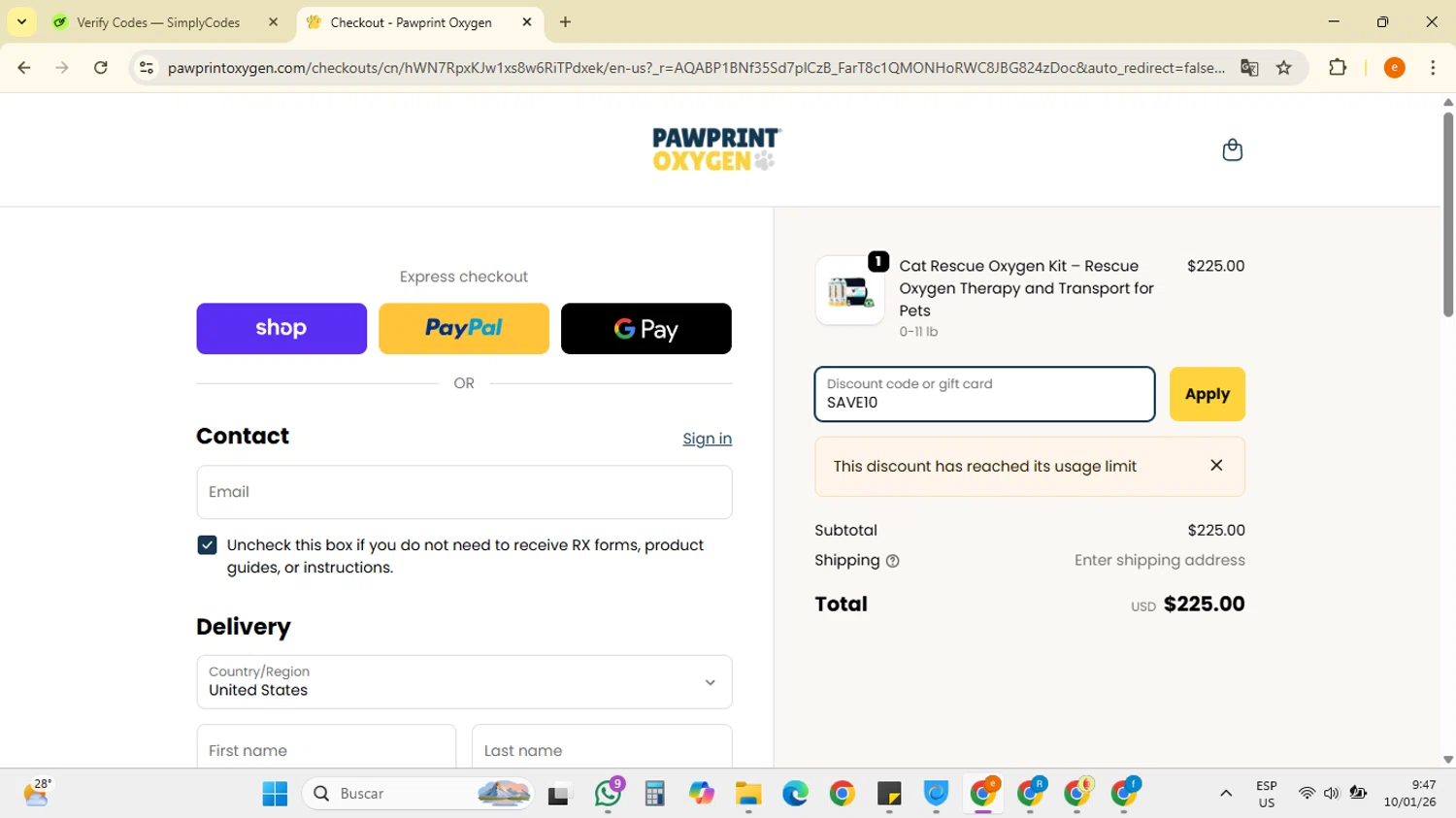Pay with PayPal express checkout
Viewport: 1456px width, 818px height.
[x=464, y=328]
